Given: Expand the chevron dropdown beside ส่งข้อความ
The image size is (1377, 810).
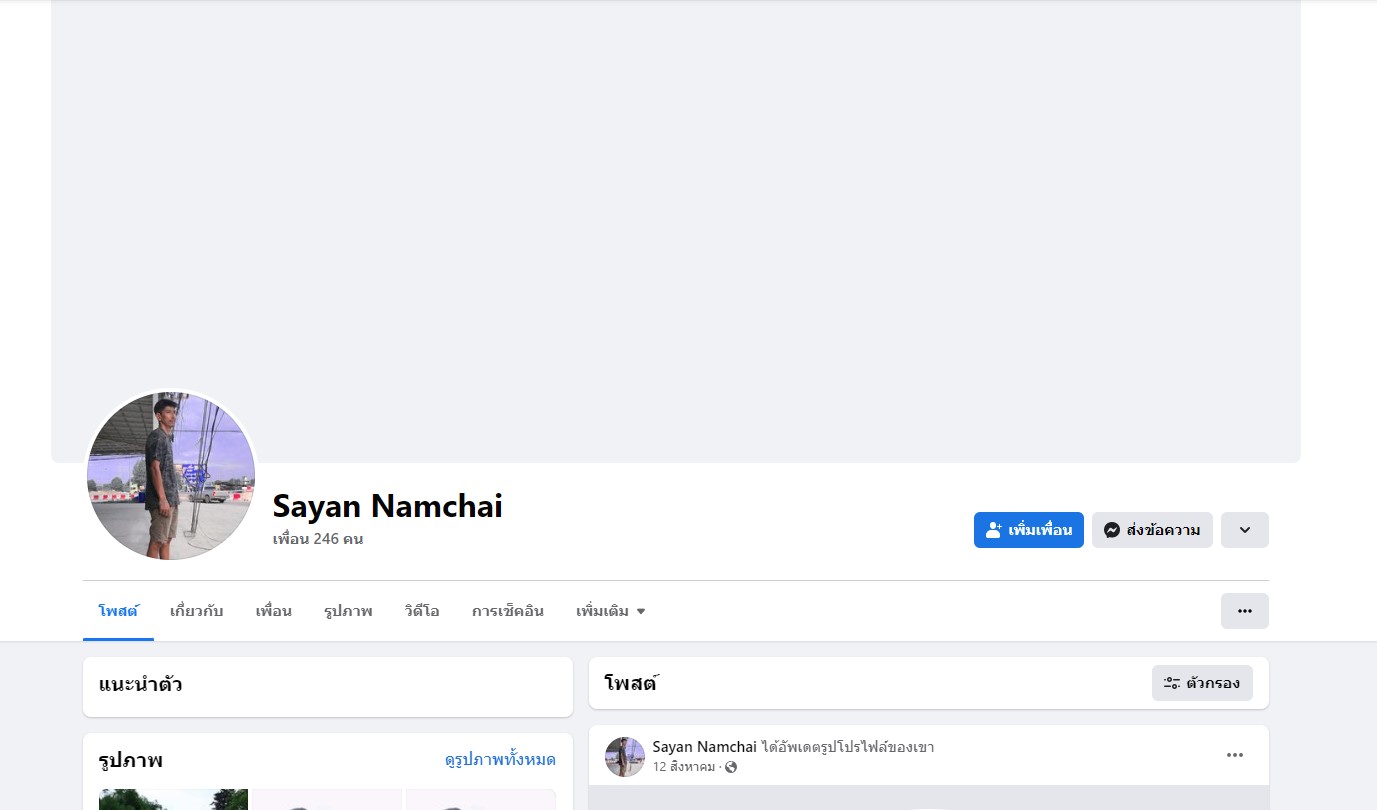Looking at the screenshot, I should click(1245, 530).
